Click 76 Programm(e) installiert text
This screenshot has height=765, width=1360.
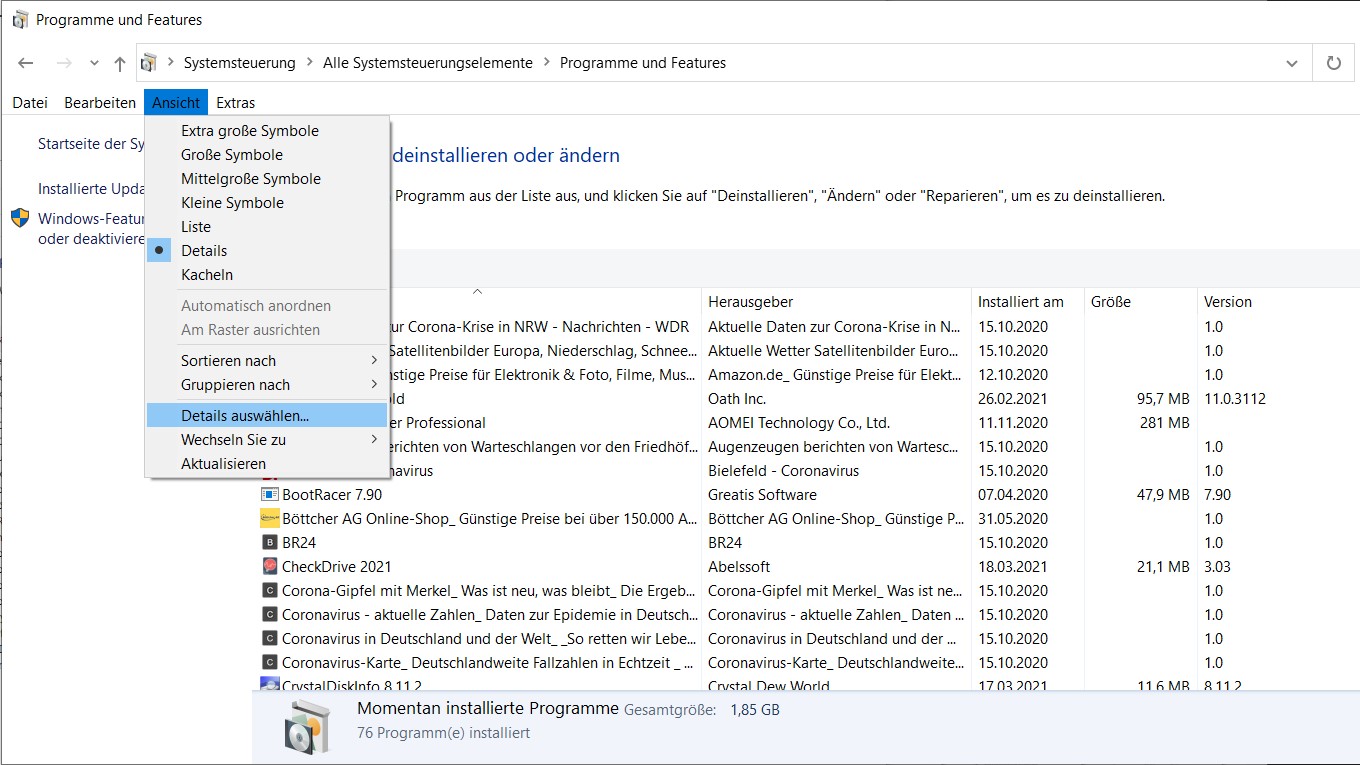[x=443, y=733]
